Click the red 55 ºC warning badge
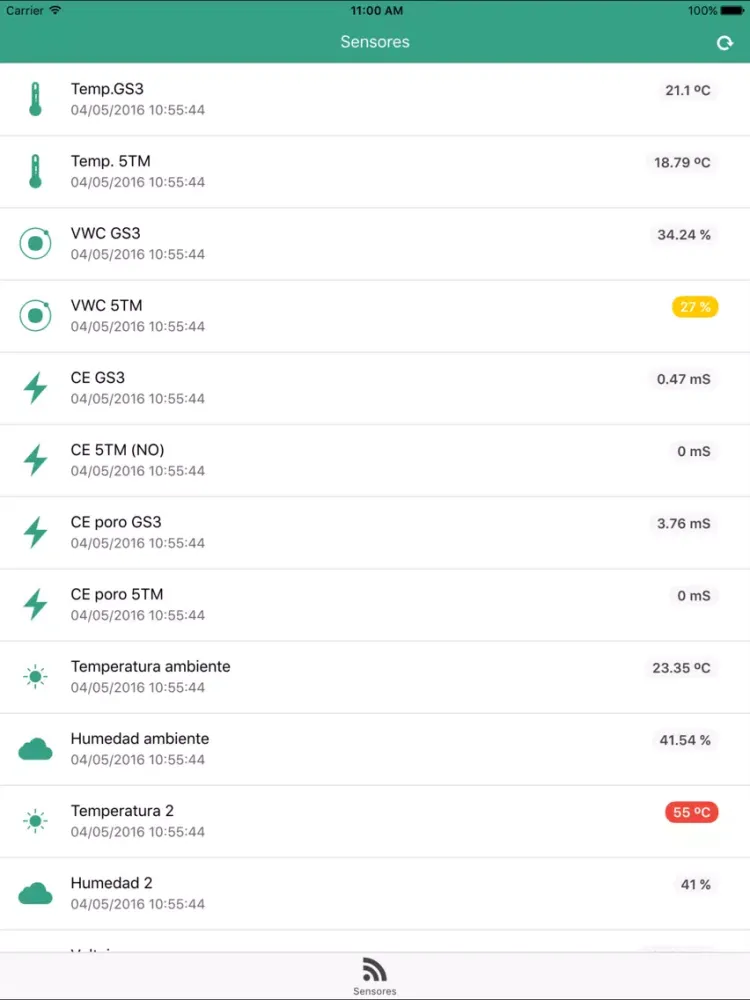This screenshot has height=1000, width=750. click(x=691, y=812)
